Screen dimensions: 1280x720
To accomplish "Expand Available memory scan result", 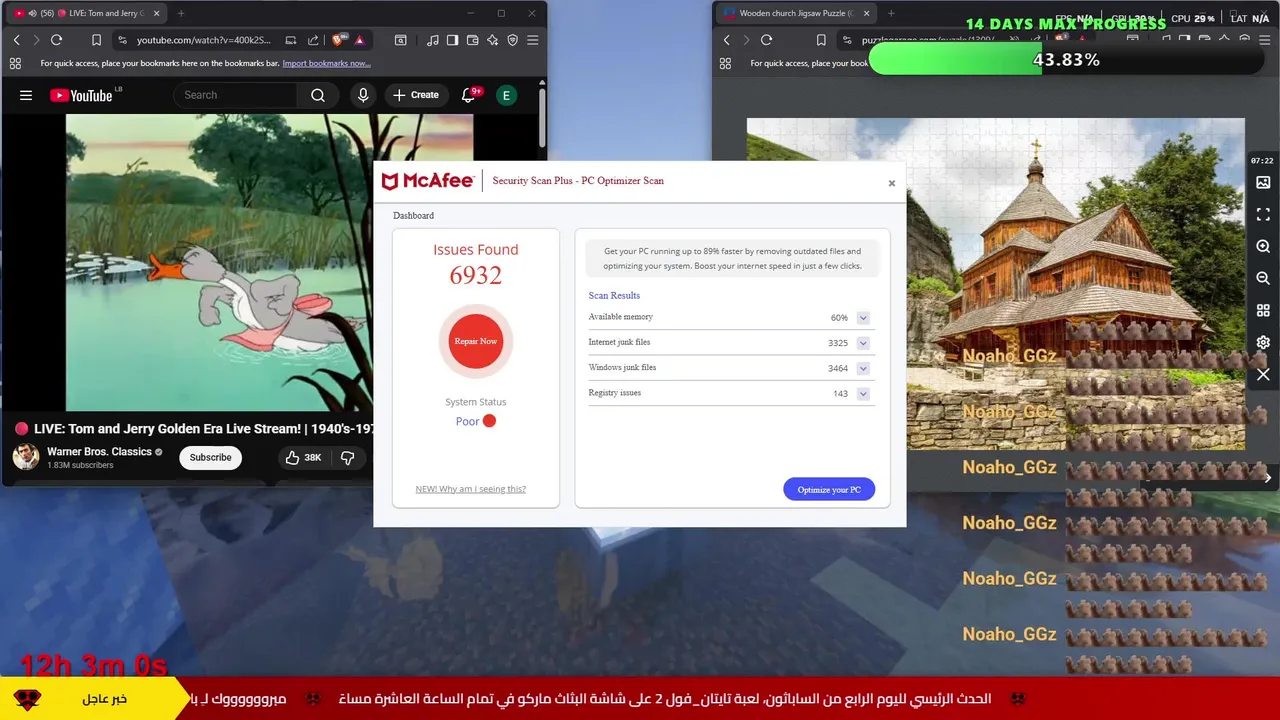I will coord(862,318).
